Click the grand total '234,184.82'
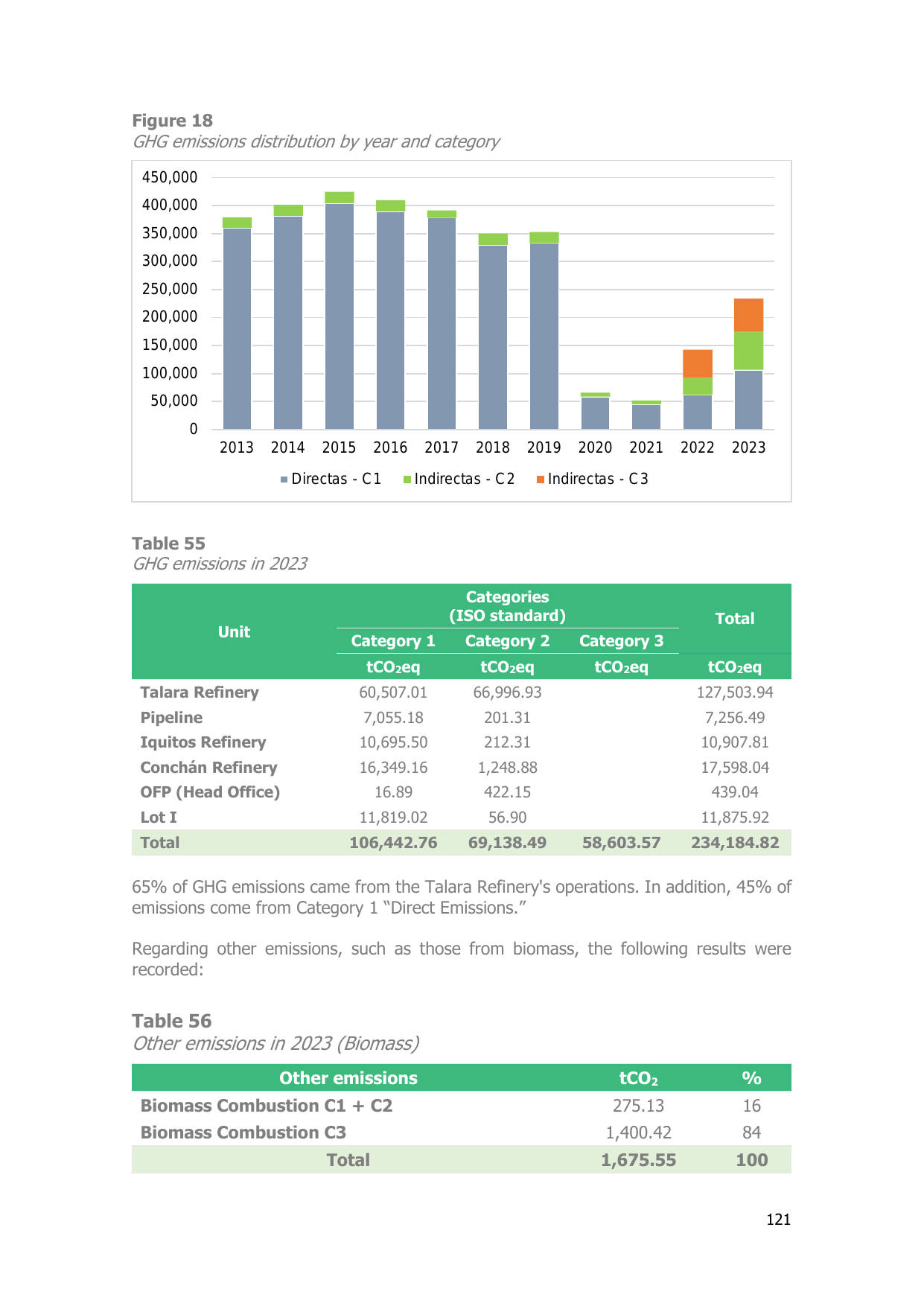This screenshot has width=924, height=1306. (735, 843)
